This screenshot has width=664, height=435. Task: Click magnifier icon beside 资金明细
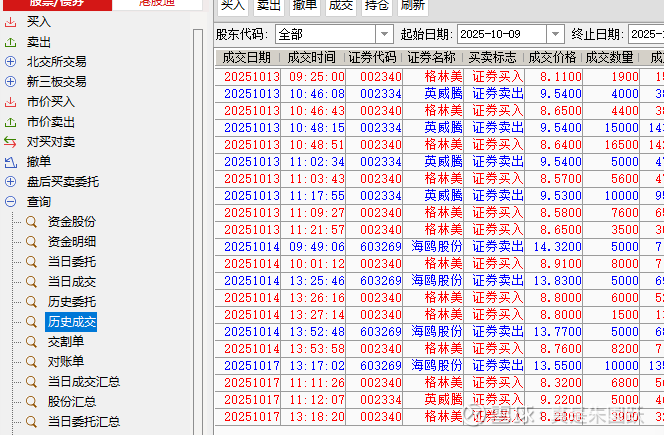pyautogui.click(x=31, y=242)
